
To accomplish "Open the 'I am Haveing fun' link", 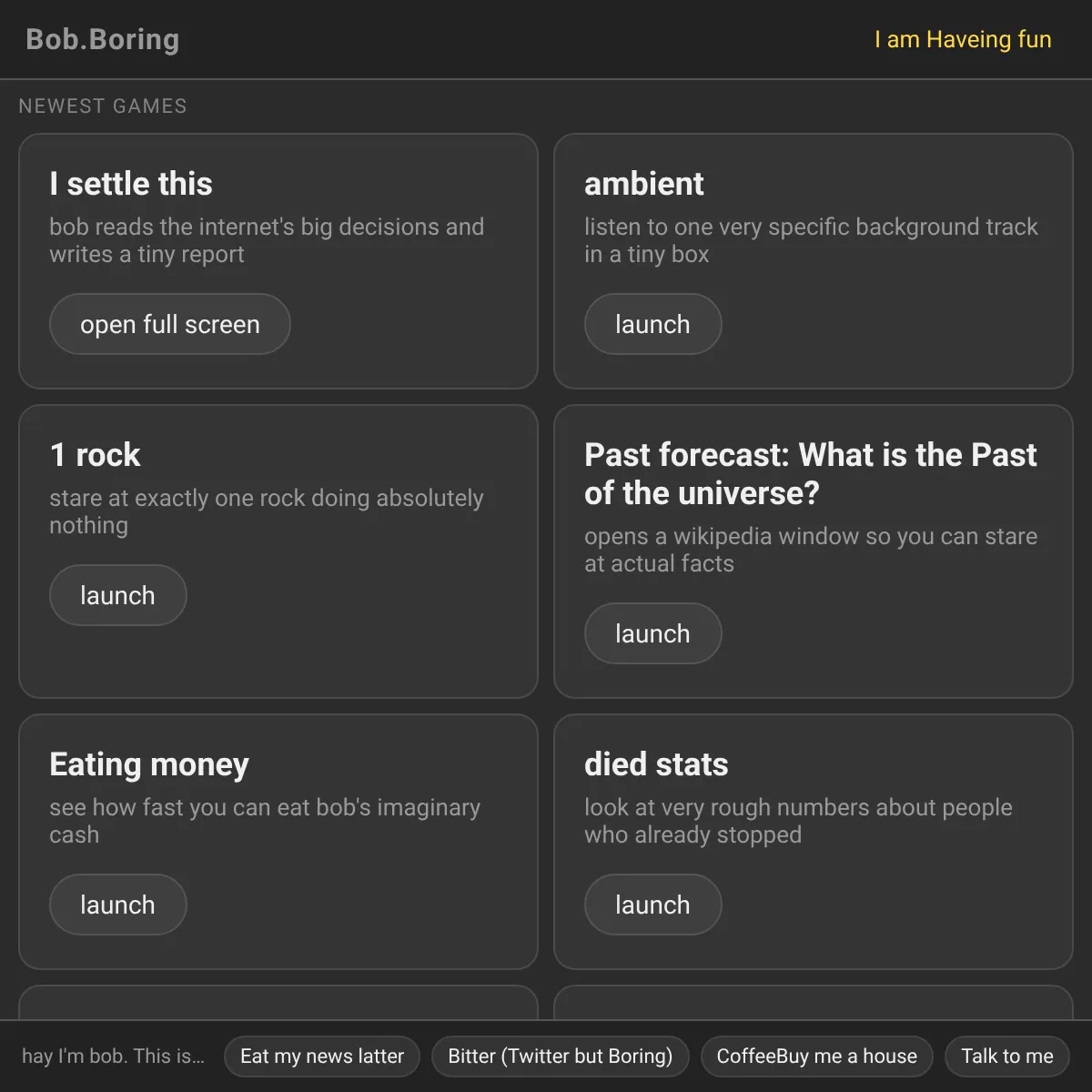I will tap(963, 39).
